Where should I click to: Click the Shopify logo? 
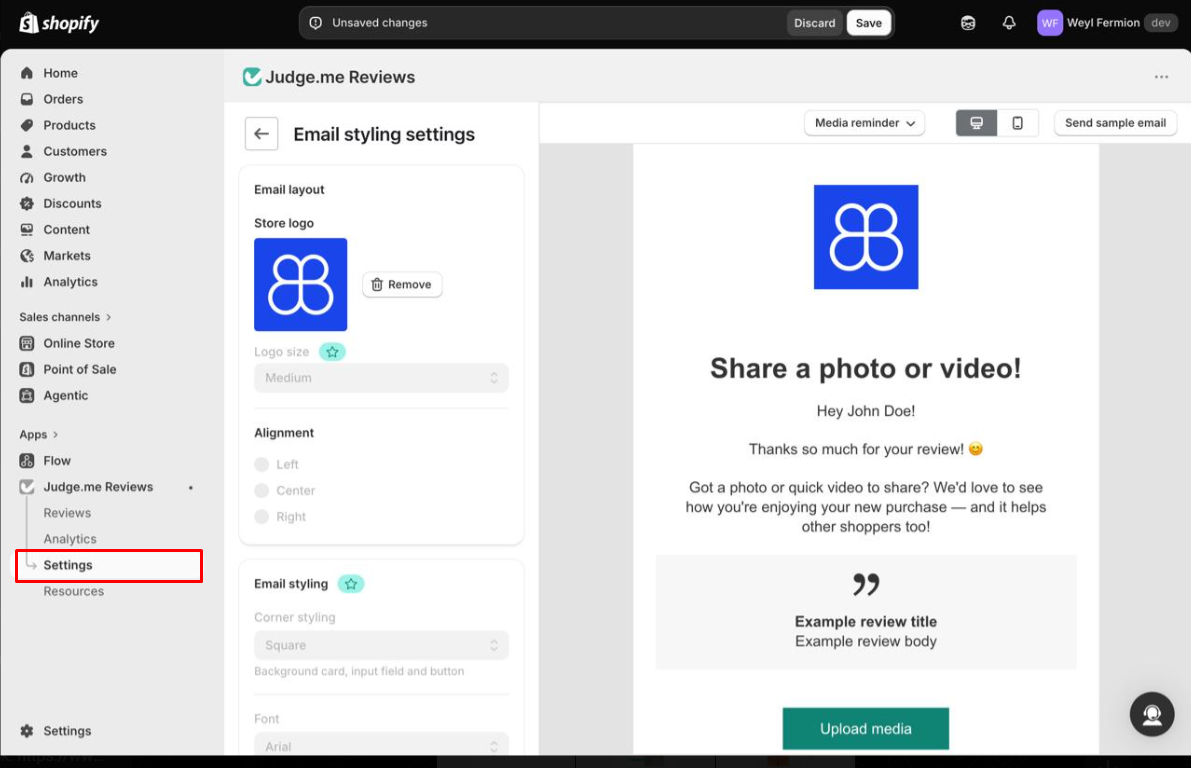[59, 23]
